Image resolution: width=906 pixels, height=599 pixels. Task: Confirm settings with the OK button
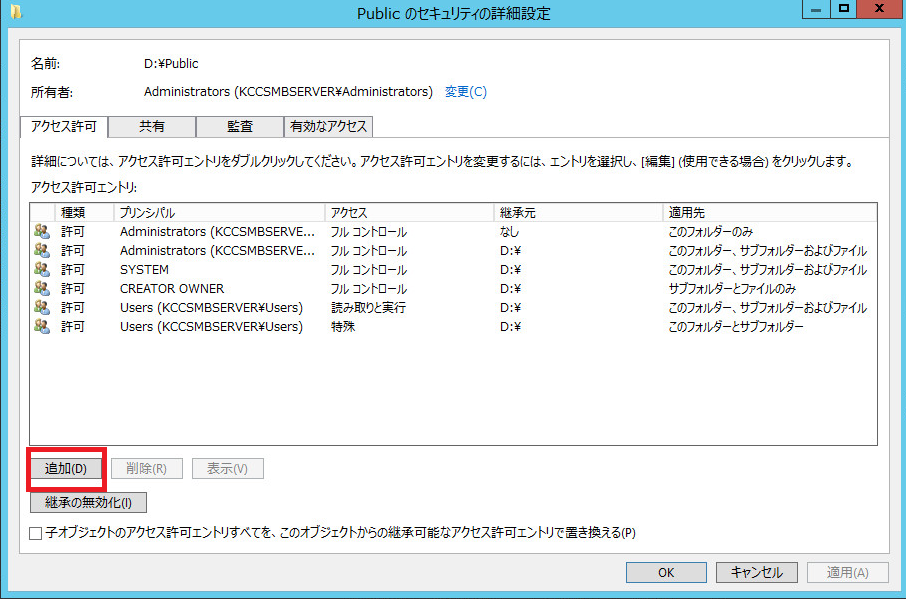tap(666, 572)
